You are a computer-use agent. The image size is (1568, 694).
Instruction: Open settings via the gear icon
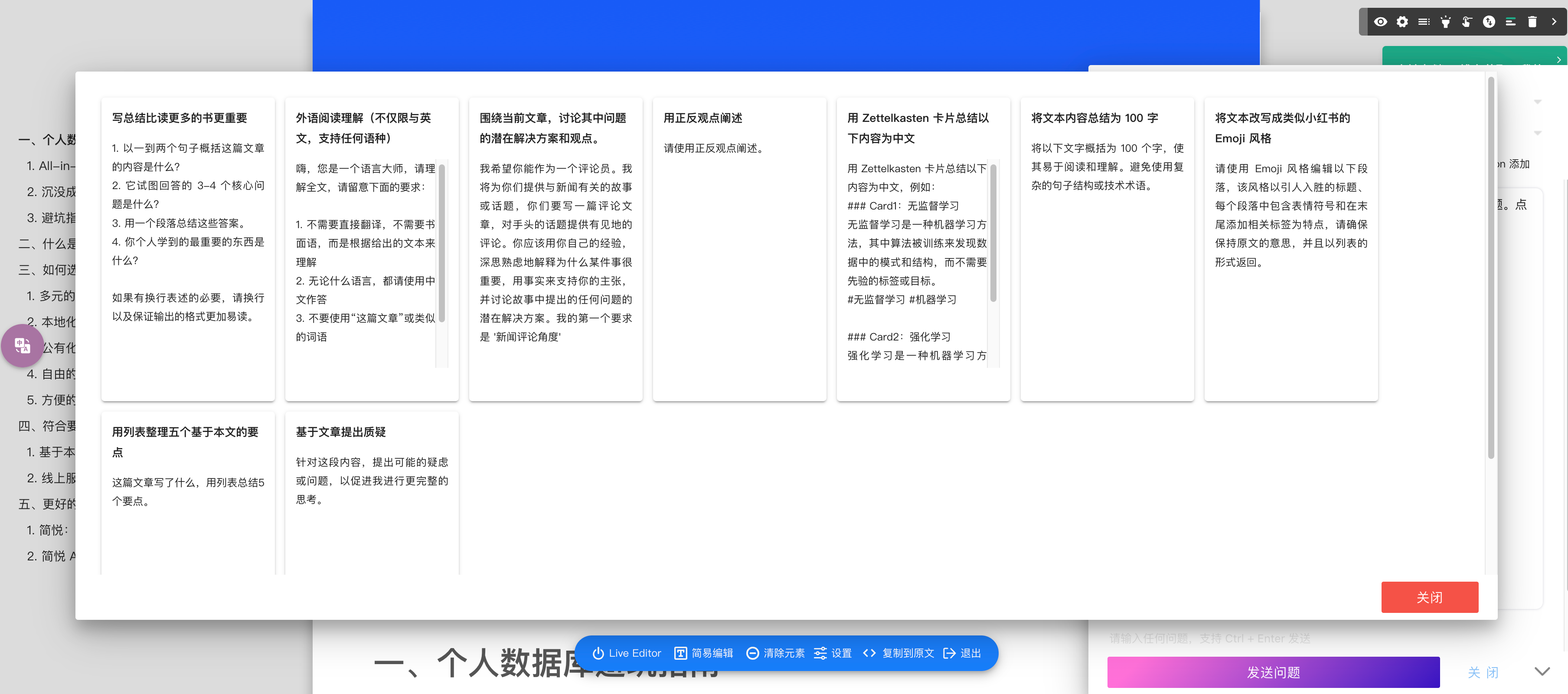coord(1402,22)
